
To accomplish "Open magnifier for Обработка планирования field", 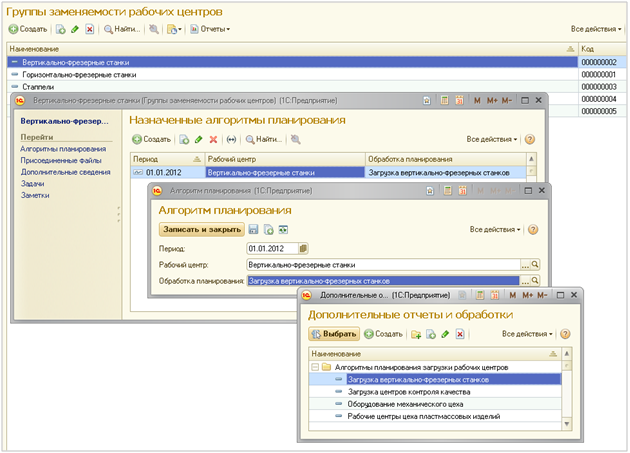I will click(535, 281).
